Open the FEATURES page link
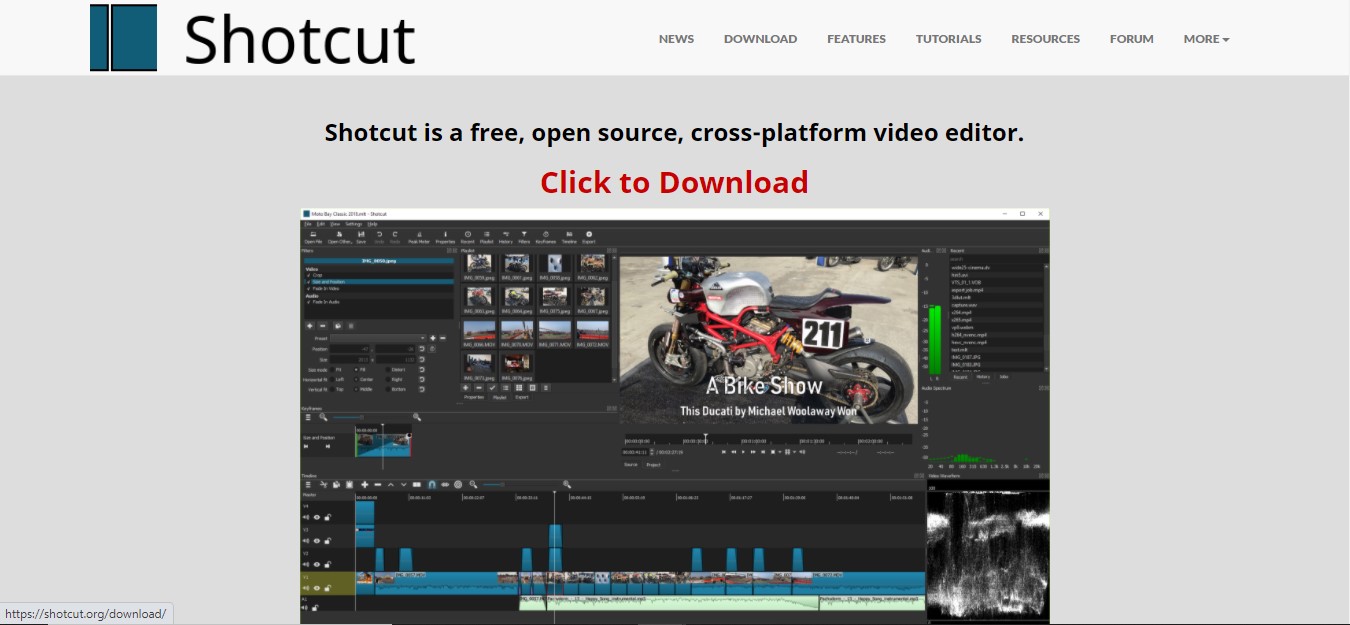 856,39
